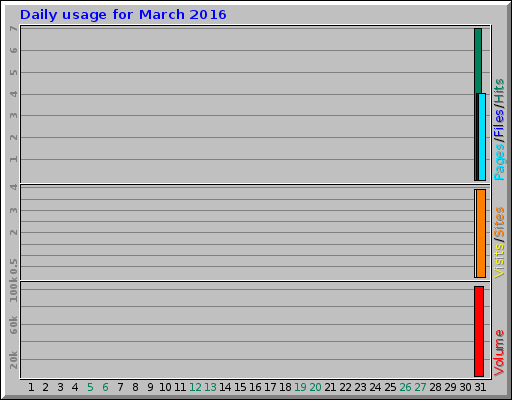Click day '7' on the date axis

[120, 387]
